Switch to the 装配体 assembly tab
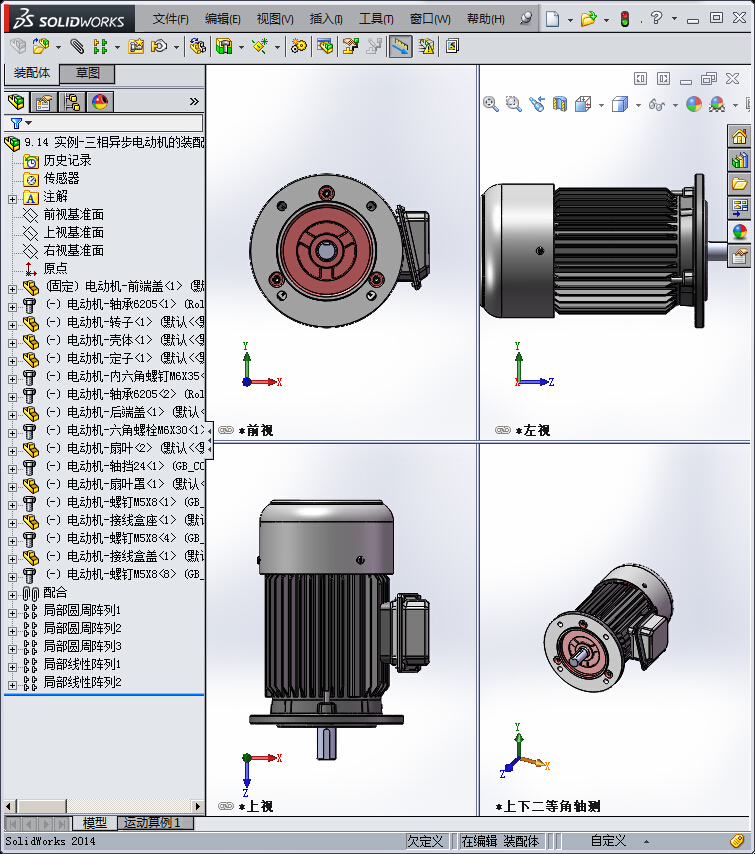Image resolution: width=755 pixels, height=854 pixels. coord(32,73)
